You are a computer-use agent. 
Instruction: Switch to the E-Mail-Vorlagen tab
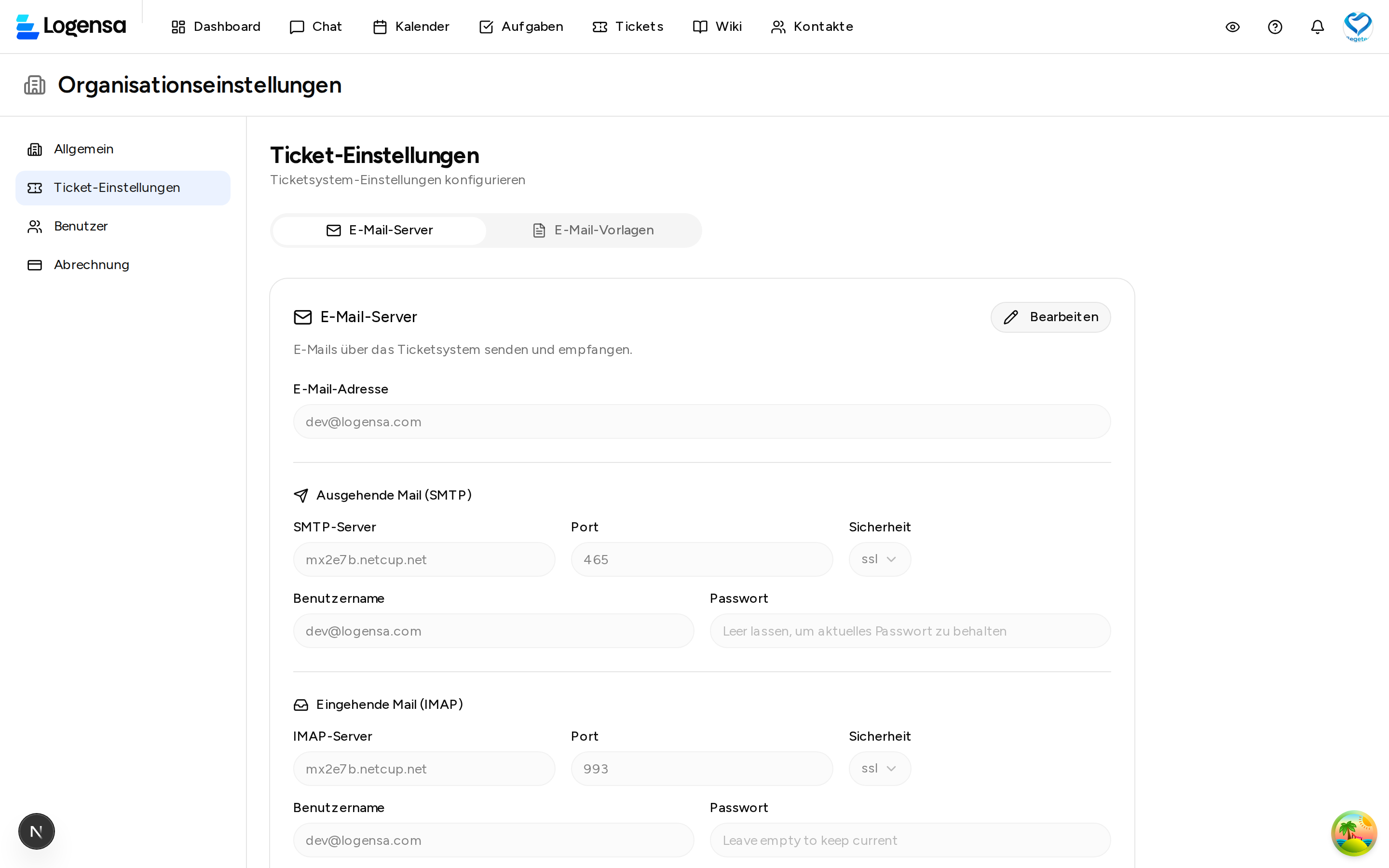pos(593,230)
